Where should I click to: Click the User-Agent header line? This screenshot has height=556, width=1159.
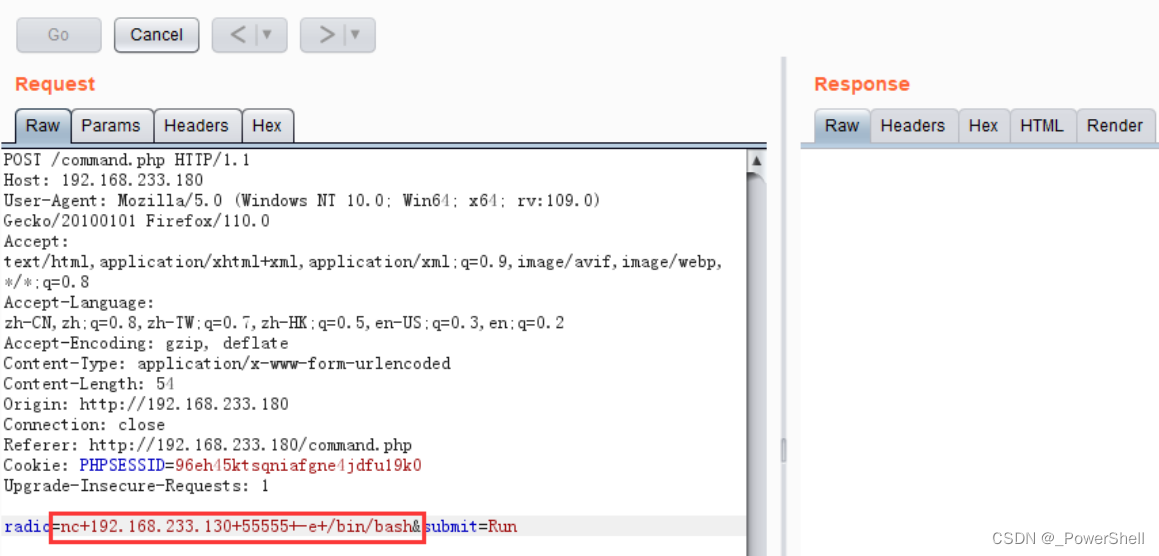tap(302, 200)
